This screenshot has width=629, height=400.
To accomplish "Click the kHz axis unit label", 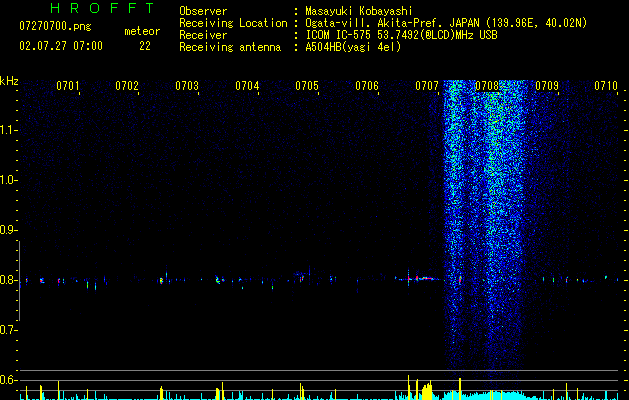I will click(9, 81).
